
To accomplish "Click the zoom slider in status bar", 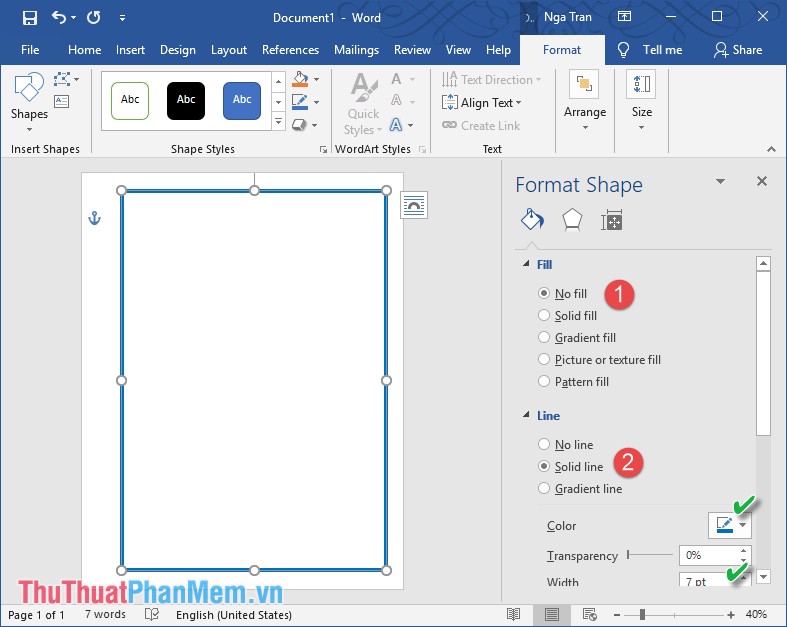I will point(674,614).
